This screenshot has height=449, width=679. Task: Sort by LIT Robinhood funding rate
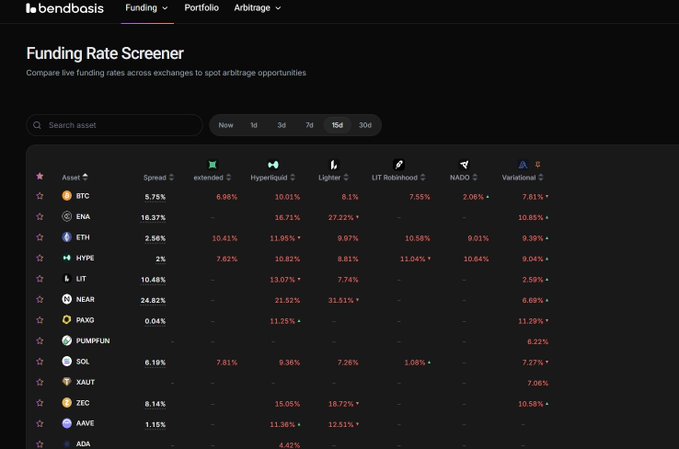click(398, 178)
